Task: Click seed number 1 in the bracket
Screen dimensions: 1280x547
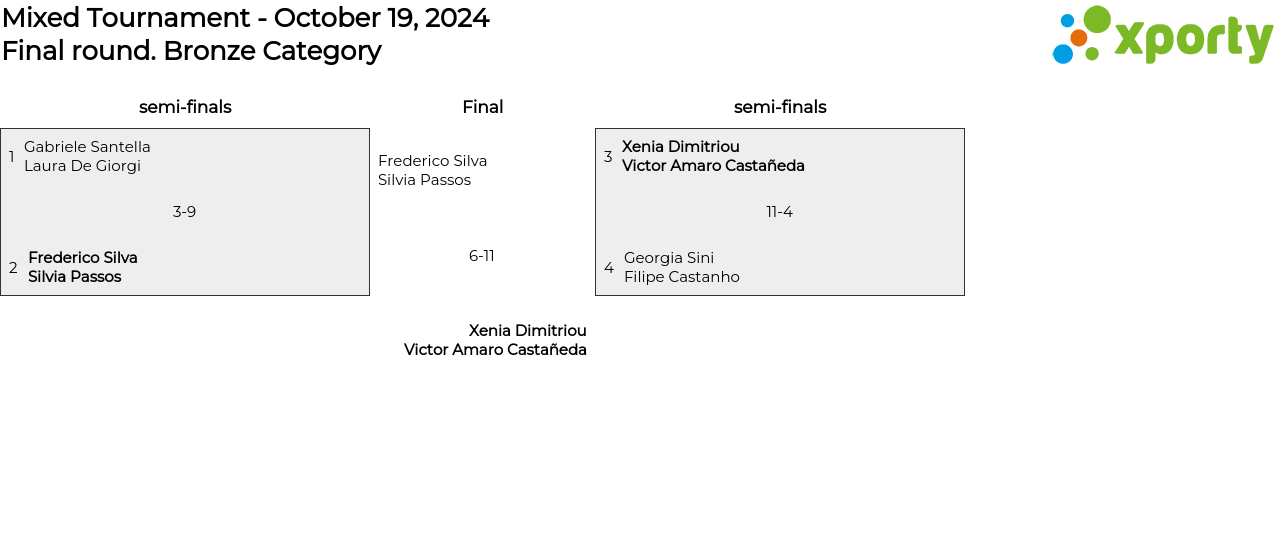Action: click(x=11, y=157)
